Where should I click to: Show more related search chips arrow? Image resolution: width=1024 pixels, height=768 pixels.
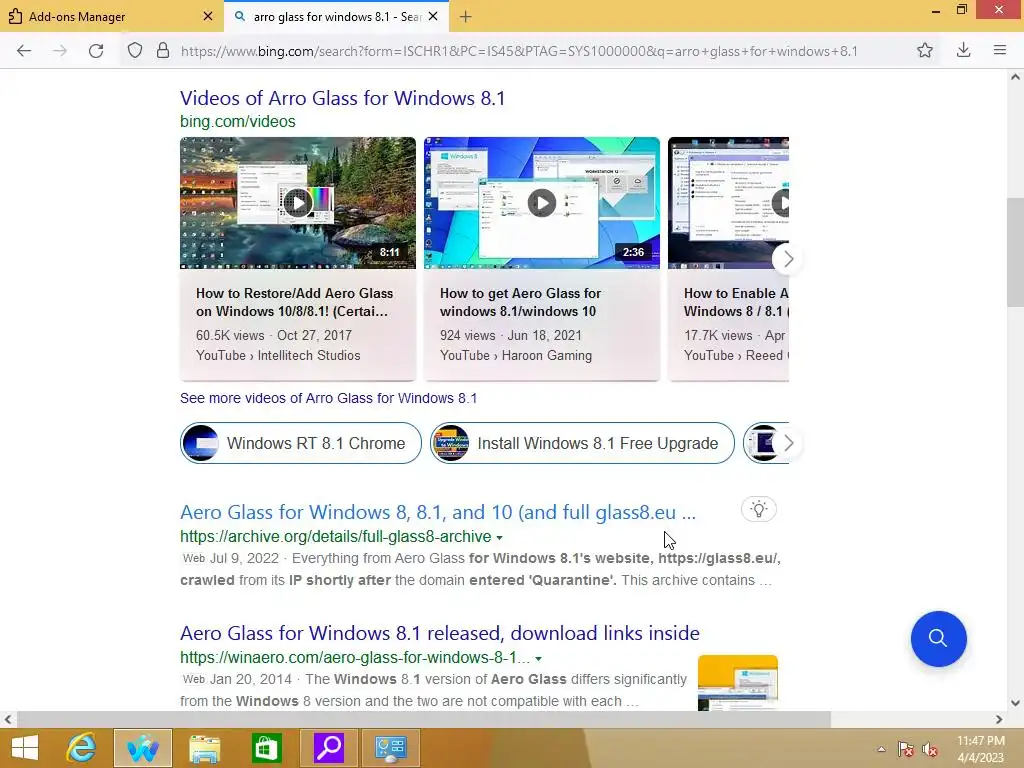point(788,443)
